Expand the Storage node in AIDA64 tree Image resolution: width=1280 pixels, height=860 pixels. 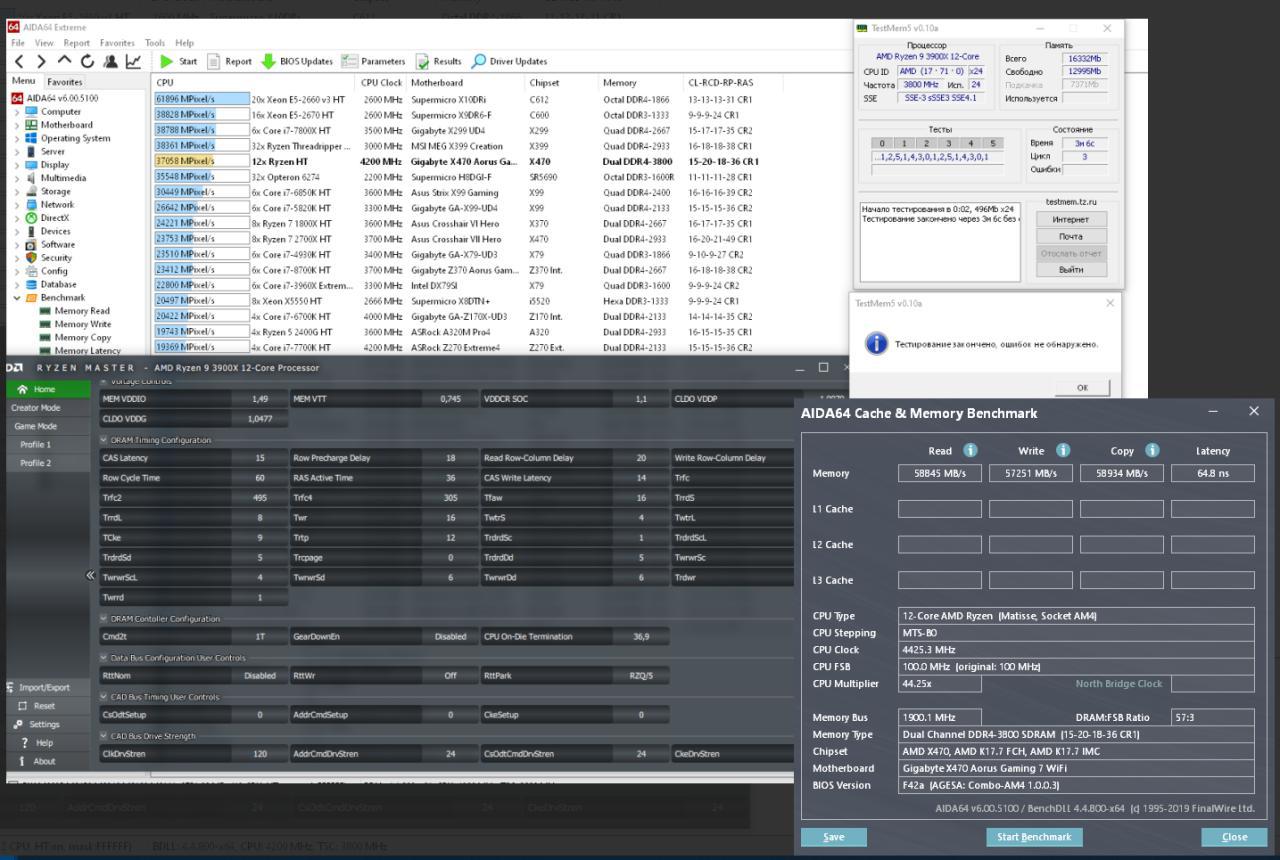coord(16,191)
